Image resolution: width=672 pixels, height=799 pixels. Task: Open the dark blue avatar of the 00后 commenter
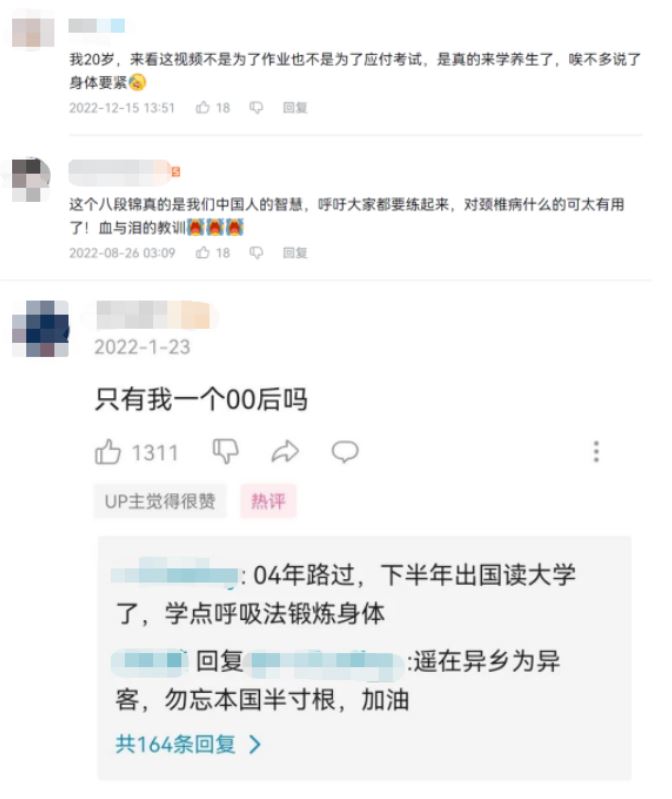(x=40, y=328)
